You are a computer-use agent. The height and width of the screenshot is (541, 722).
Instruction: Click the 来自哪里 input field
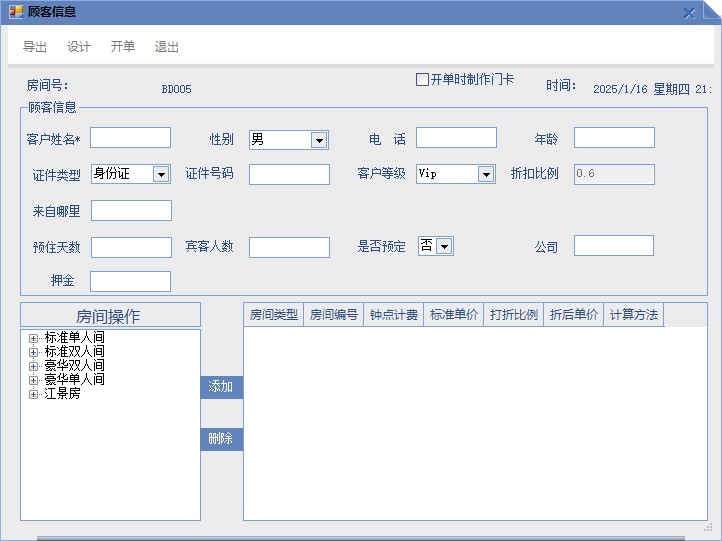(131, 210)
